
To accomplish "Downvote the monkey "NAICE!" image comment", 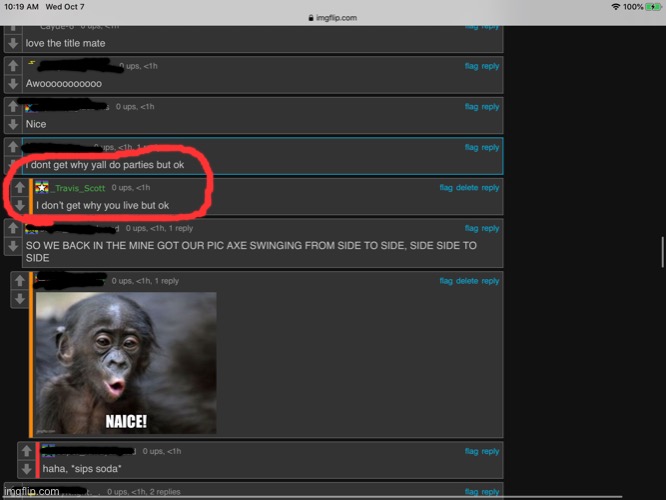I will [x=20, y=299].
